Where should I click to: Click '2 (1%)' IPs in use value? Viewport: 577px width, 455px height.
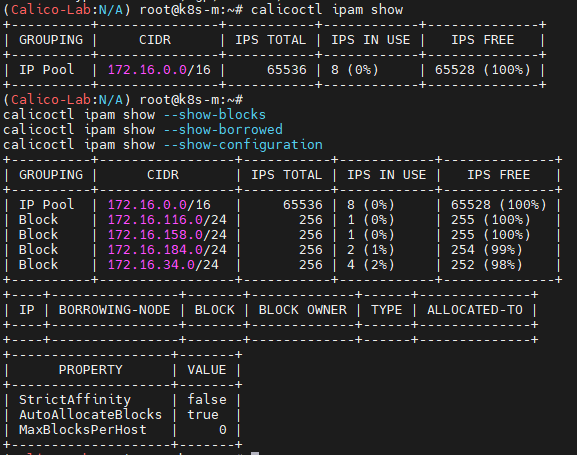tap(371, 250)
